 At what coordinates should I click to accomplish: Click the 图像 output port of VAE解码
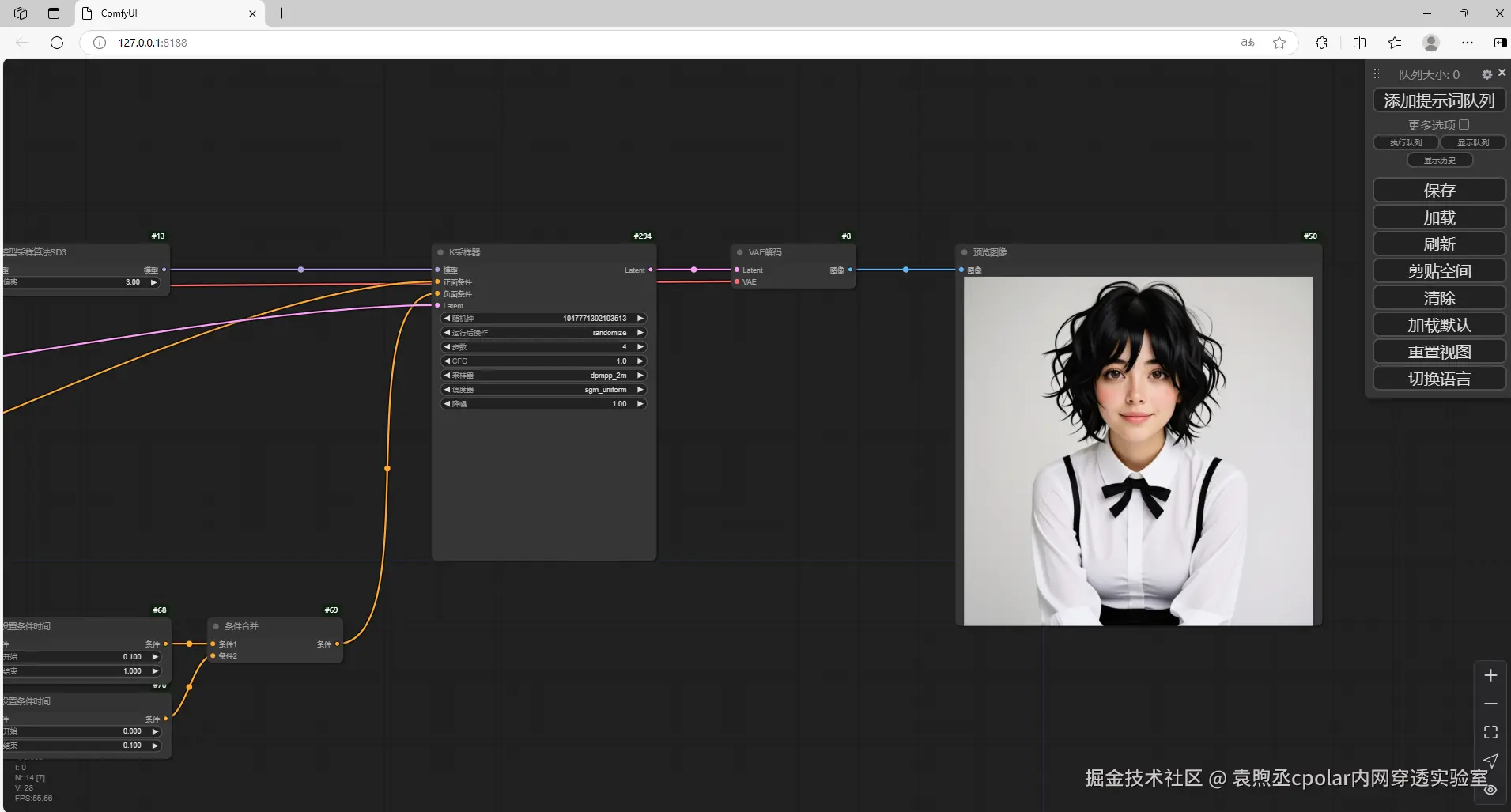coord(850,270)
